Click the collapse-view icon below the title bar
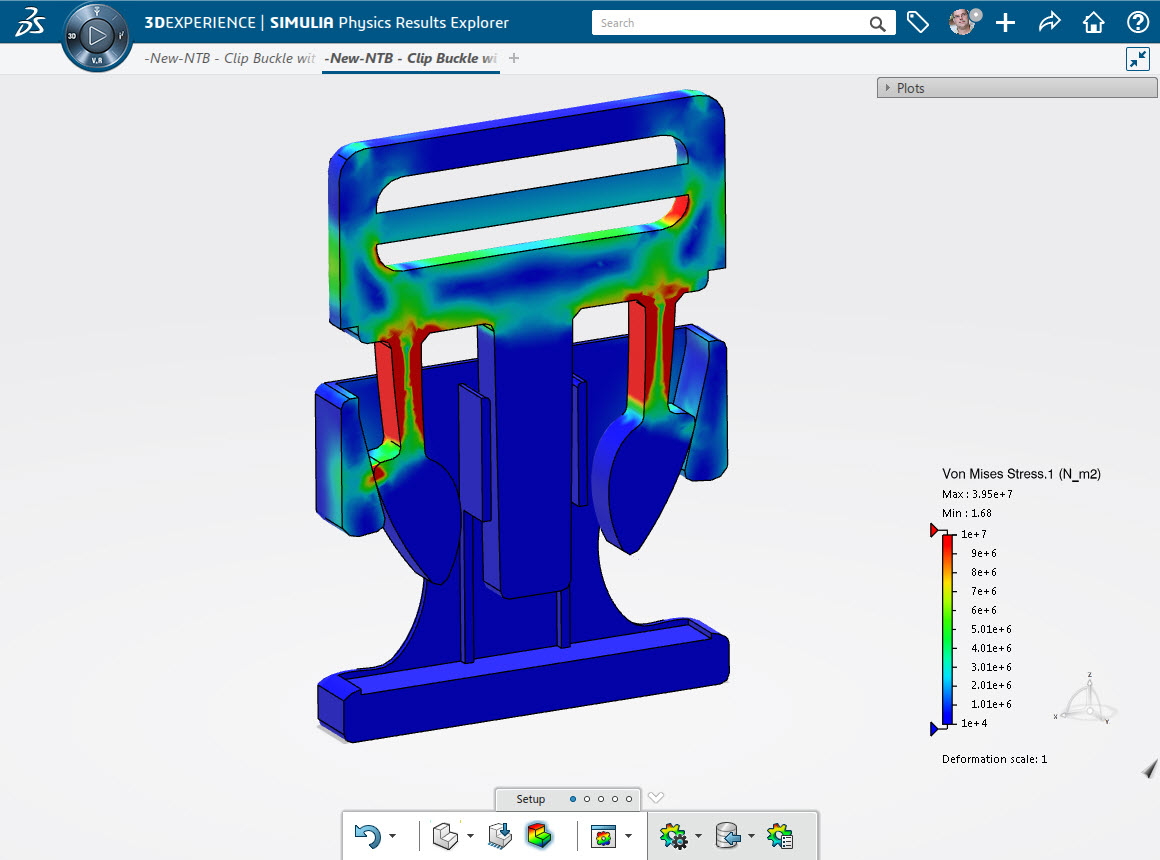 point(1137,59)
